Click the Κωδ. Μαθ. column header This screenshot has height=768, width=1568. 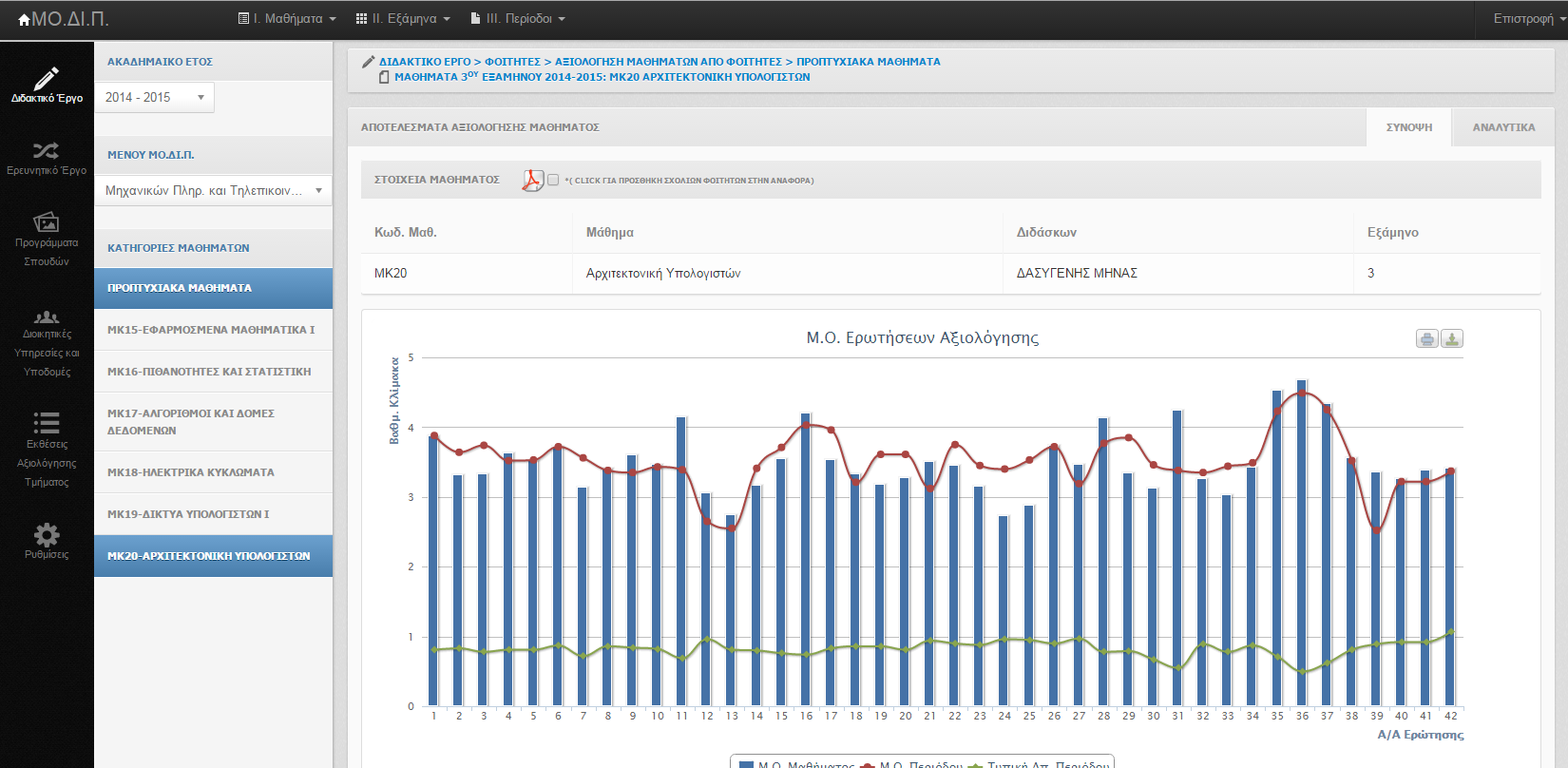pos(406,232)
